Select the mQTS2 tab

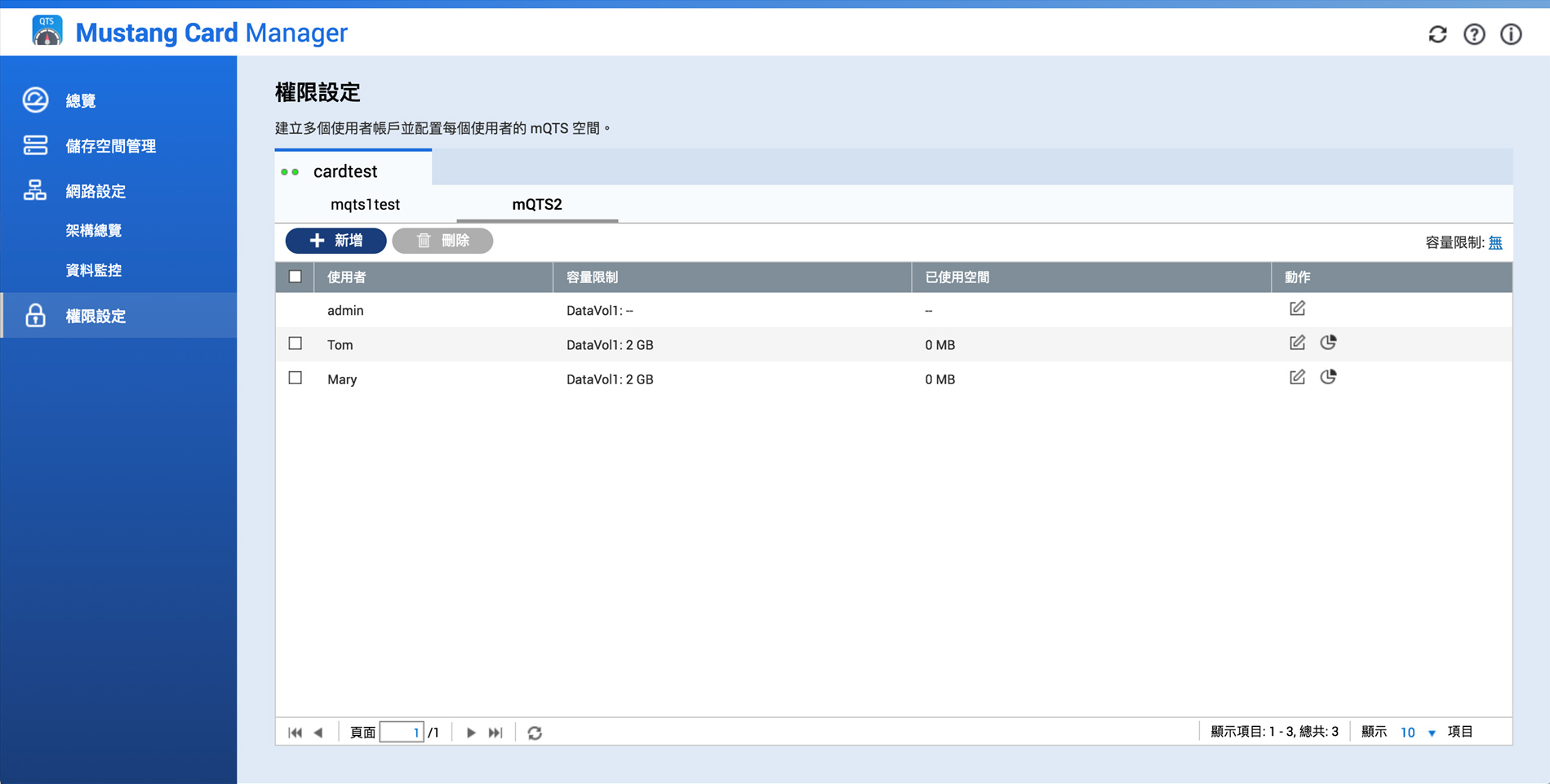536,205
